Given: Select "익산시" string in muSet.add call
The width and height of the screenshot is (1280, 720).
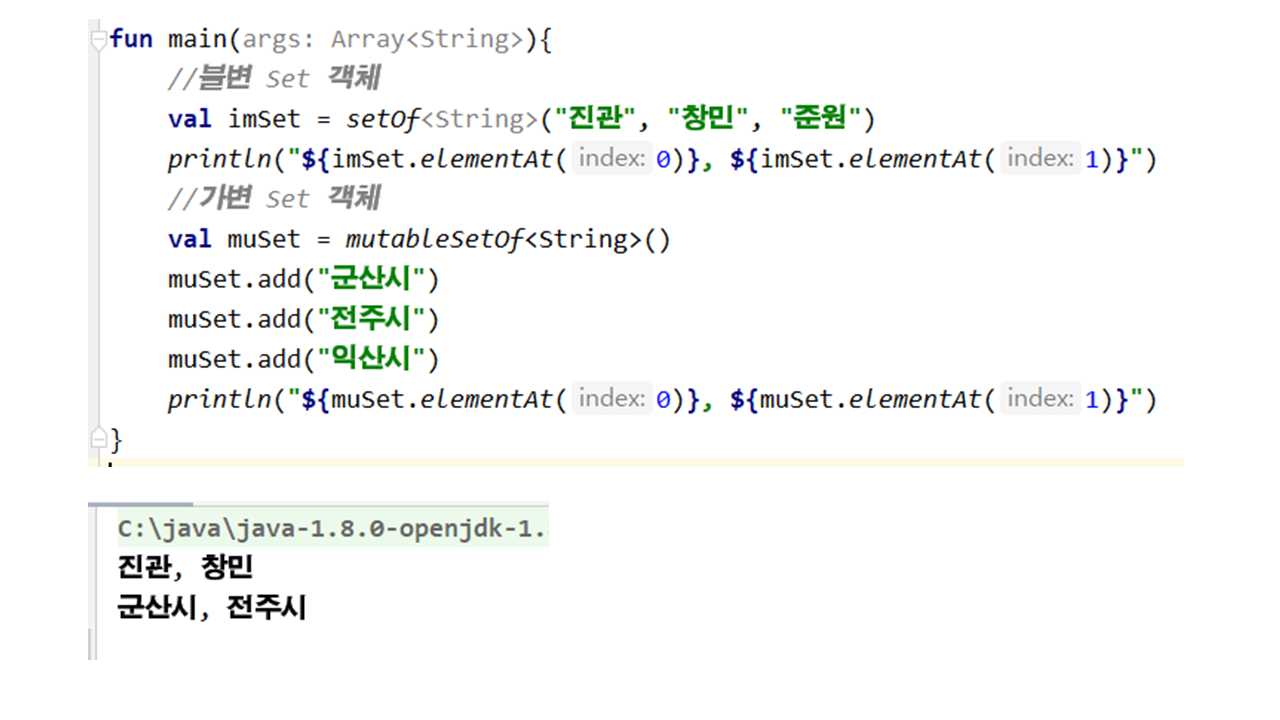Looking at the screenshot, I should [371, 360].
